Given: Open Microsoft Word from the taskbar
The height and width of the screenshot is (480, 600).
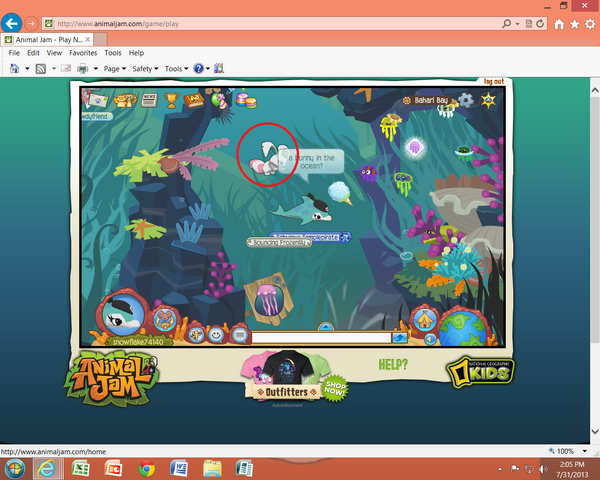Looking at the screenshot, I should click(x=179, y=469).
